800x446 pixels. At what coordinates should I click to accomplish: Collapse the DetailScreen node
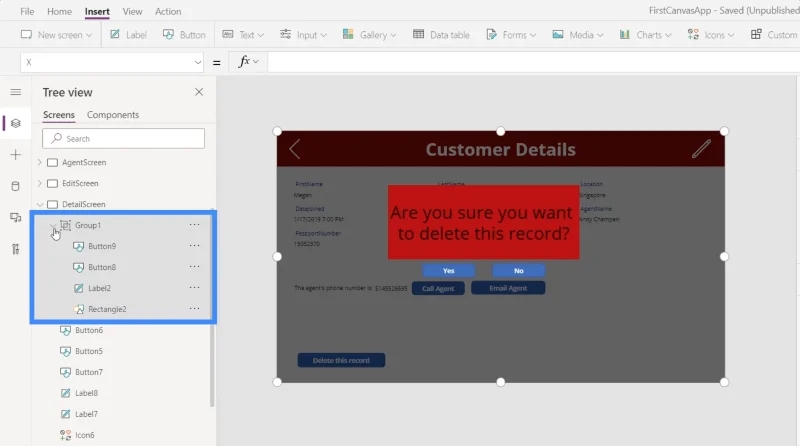pyautogui.click(x=40, y=204)
